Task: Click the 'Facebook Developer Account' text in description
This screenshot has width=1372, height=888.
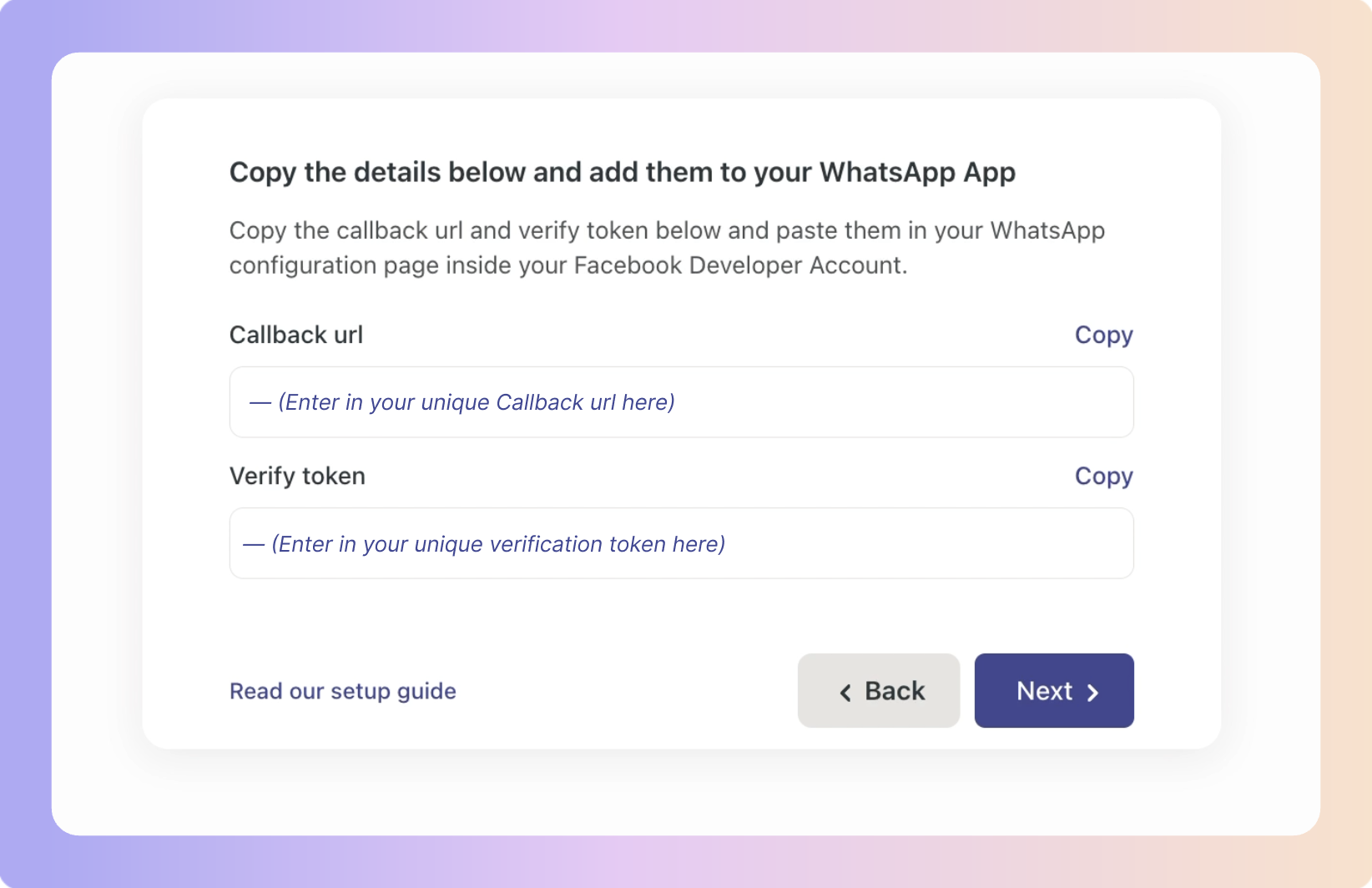Action: coord(738,265)
